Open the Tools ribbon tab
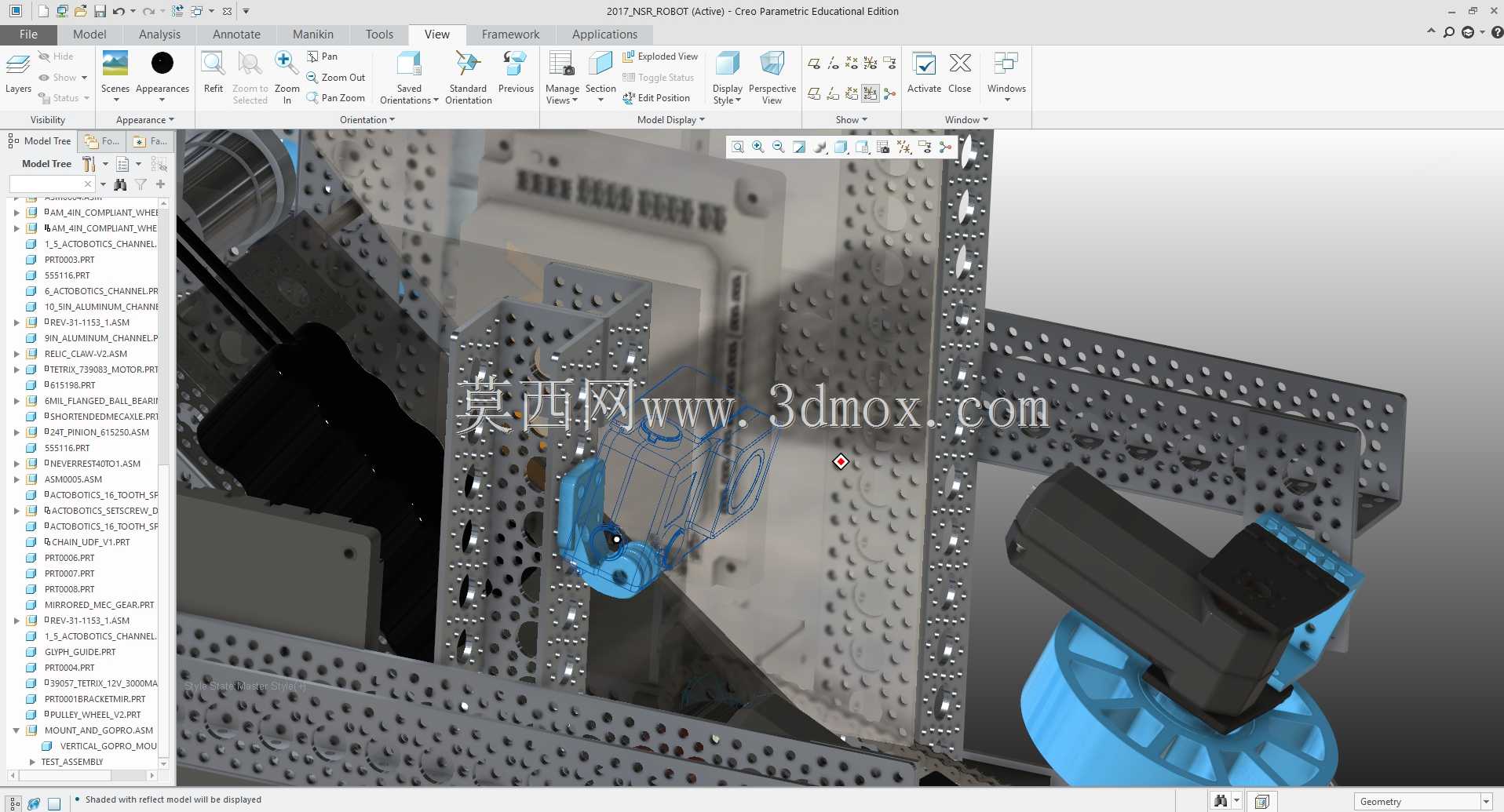 [x=379, y=35]
